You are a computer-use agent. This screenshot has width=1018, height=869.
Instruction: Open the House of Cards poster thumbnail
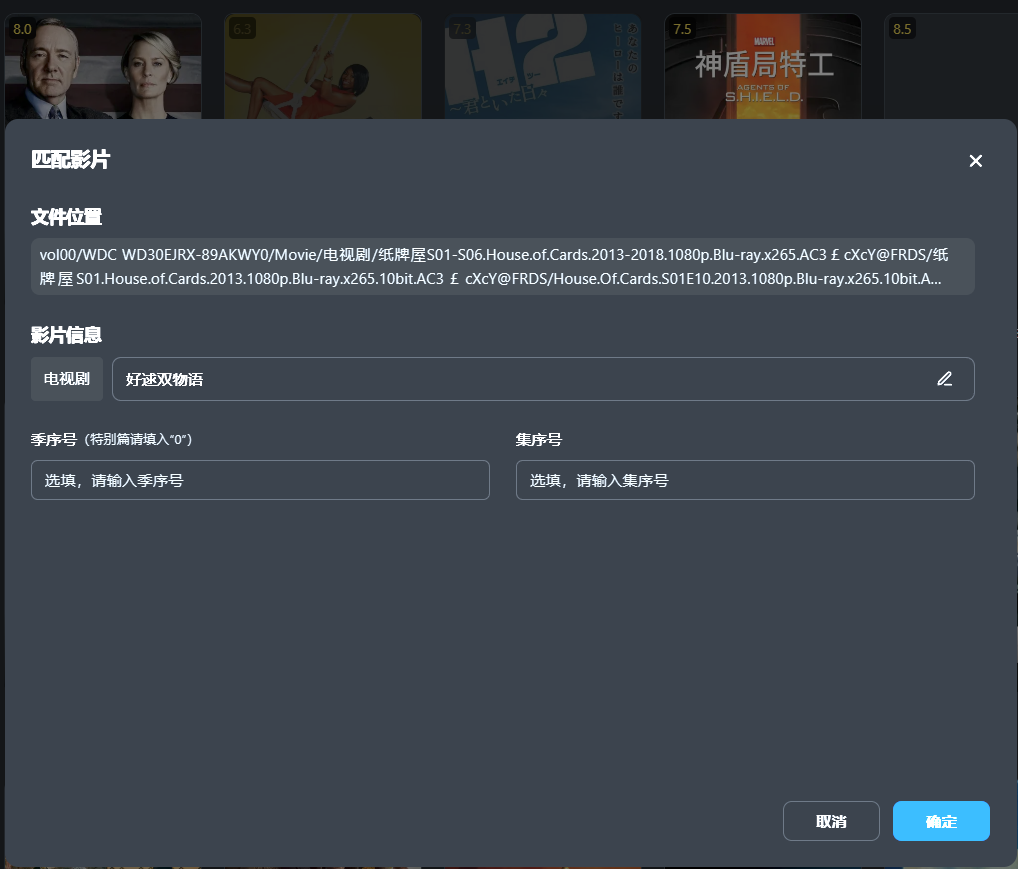103,66
